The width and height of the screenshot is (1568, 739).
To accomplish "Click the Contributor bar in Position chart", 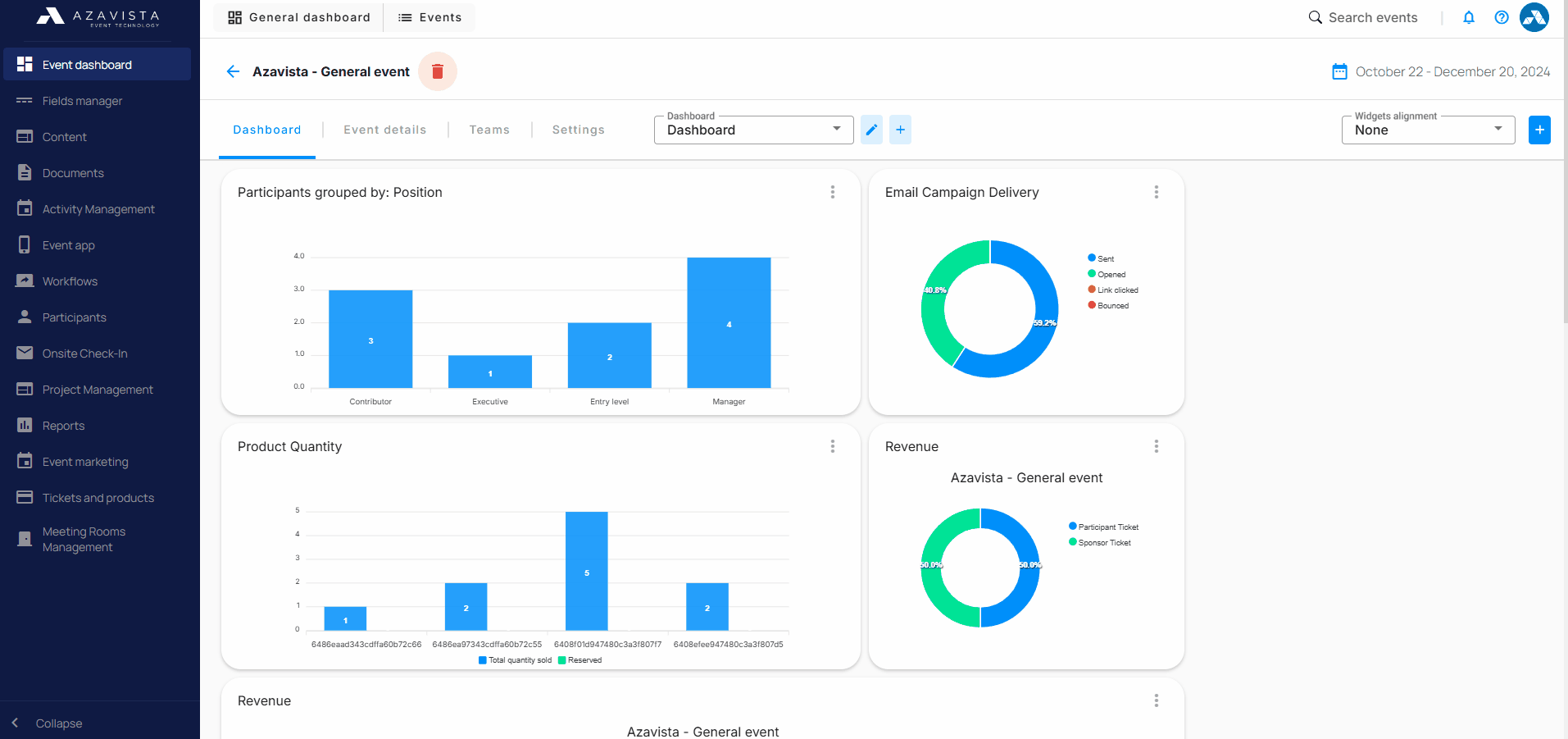I will 370,339.
